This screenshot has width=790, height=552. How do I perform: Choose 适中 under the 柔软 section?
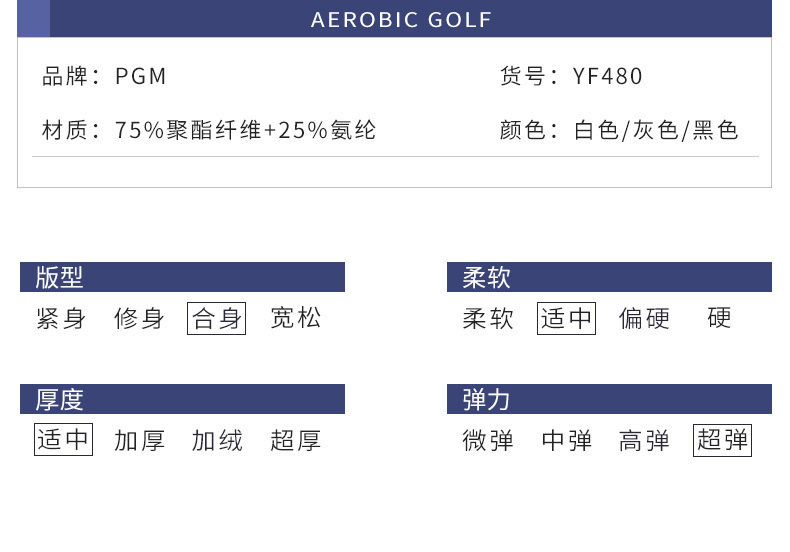point(566,319)
